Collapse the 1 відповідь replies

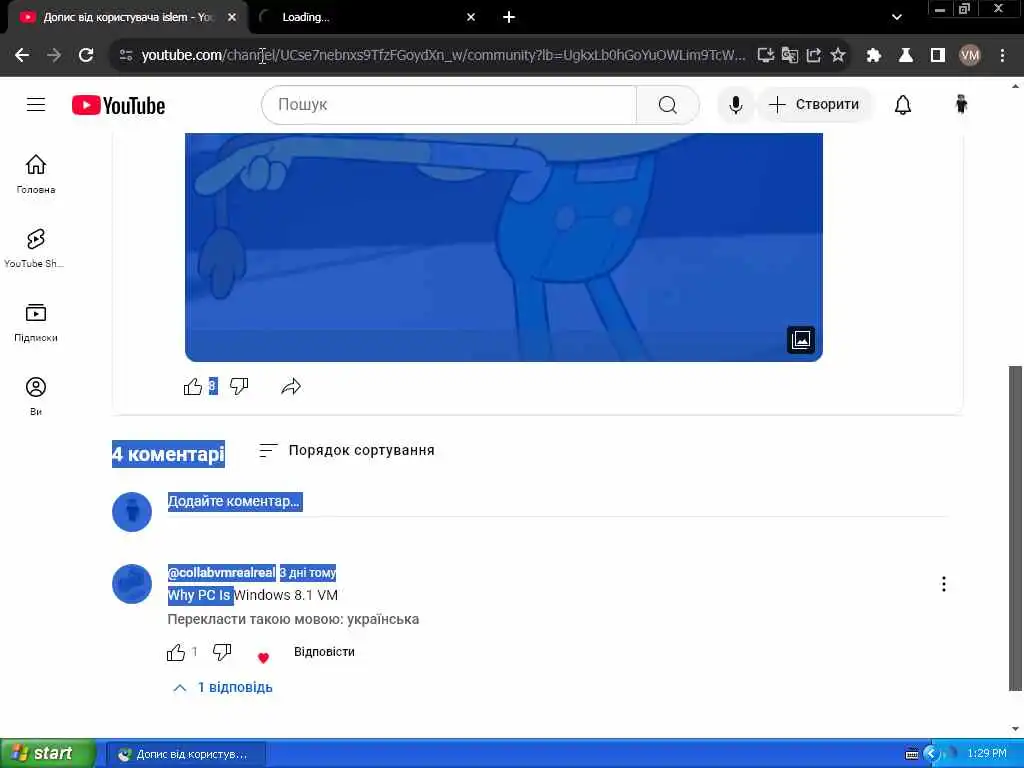pyautogui.click(x=223, y=688)
